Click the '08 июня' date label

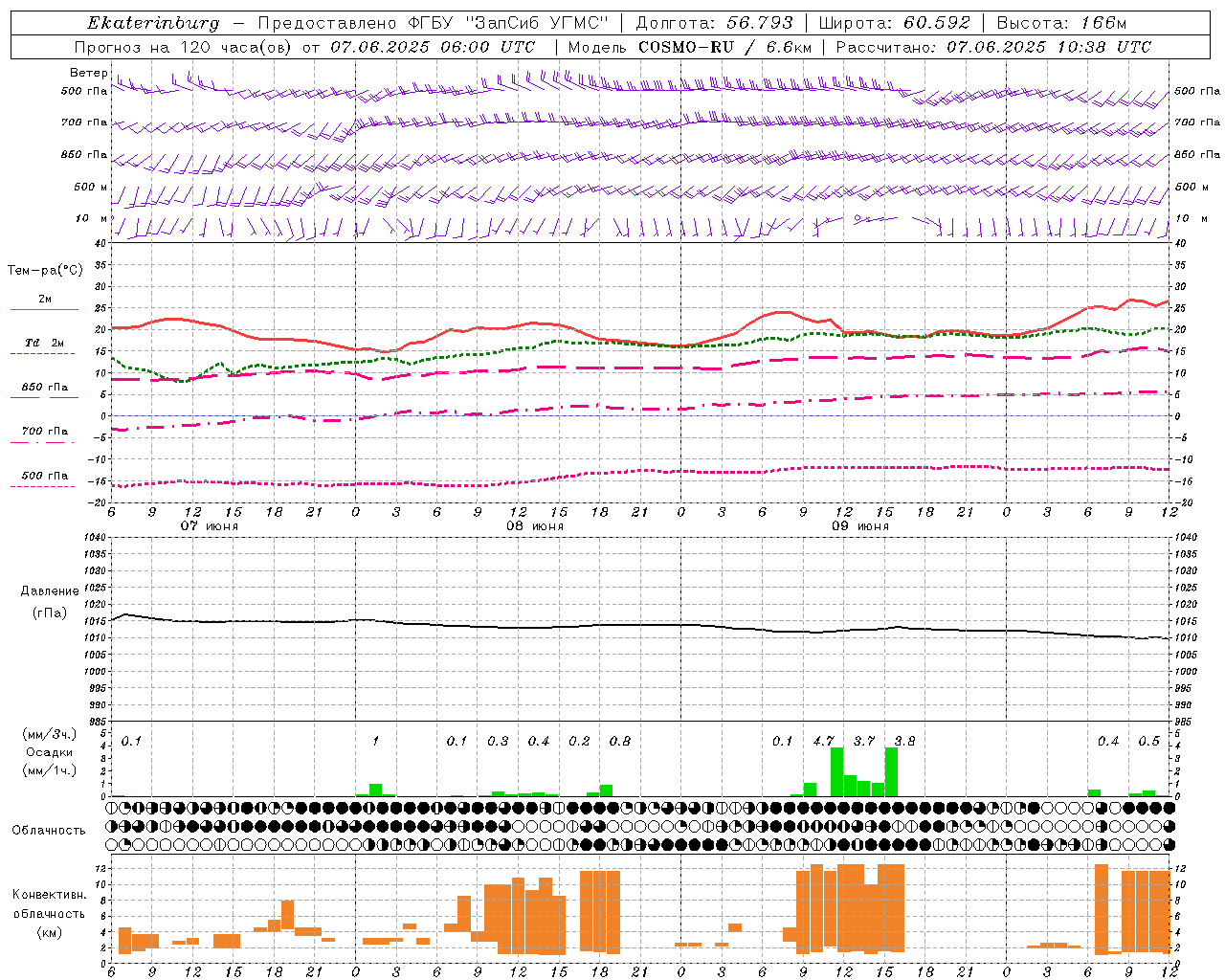click(x=535, y=526)
